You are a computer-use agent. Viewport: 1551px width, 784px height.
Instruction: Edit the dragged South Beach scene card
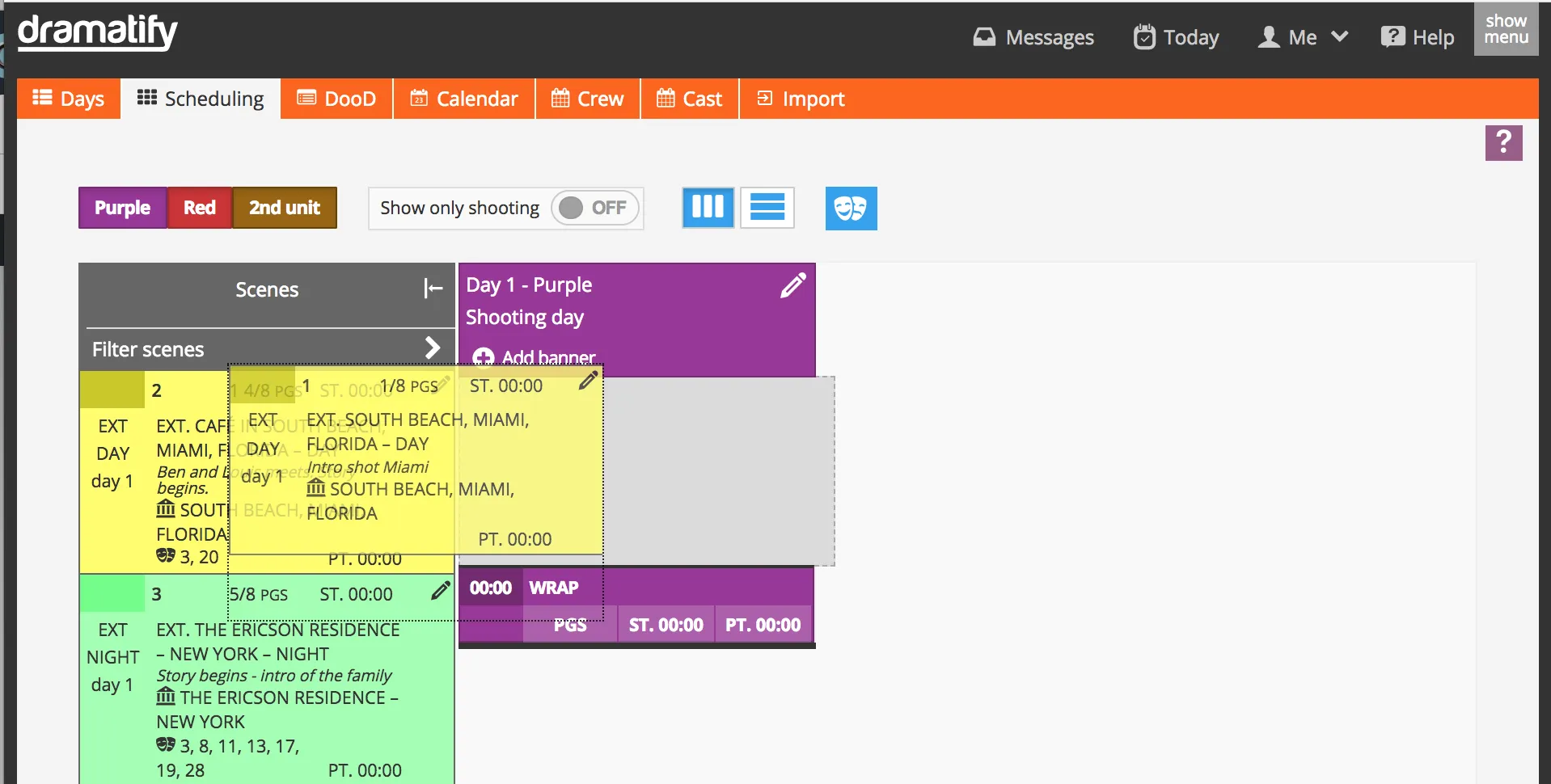click(x=588, y=381)
